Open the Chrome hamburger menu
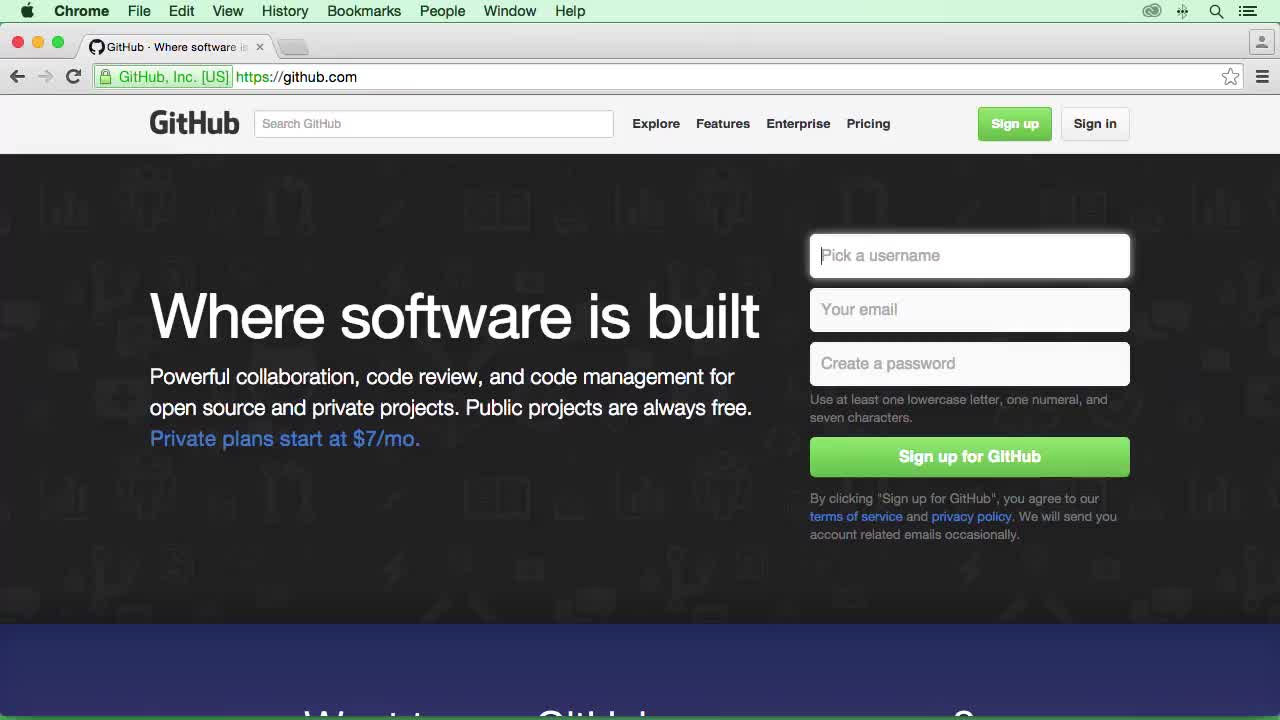The height and width of the screenshot is (720, 1280). (1262, 77)
